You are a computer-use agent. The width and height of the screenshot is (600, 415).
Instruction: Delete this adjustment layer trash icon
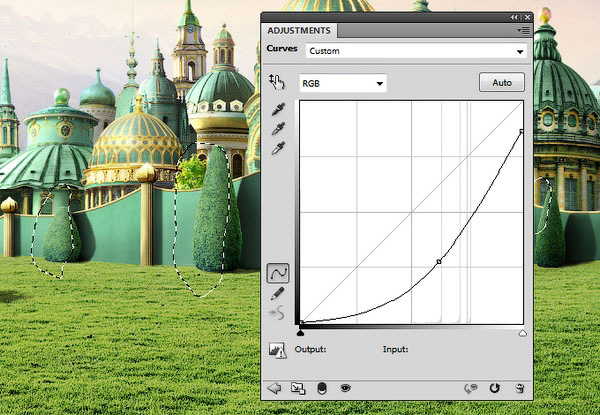pyautogui.click(x=519, y=389)
